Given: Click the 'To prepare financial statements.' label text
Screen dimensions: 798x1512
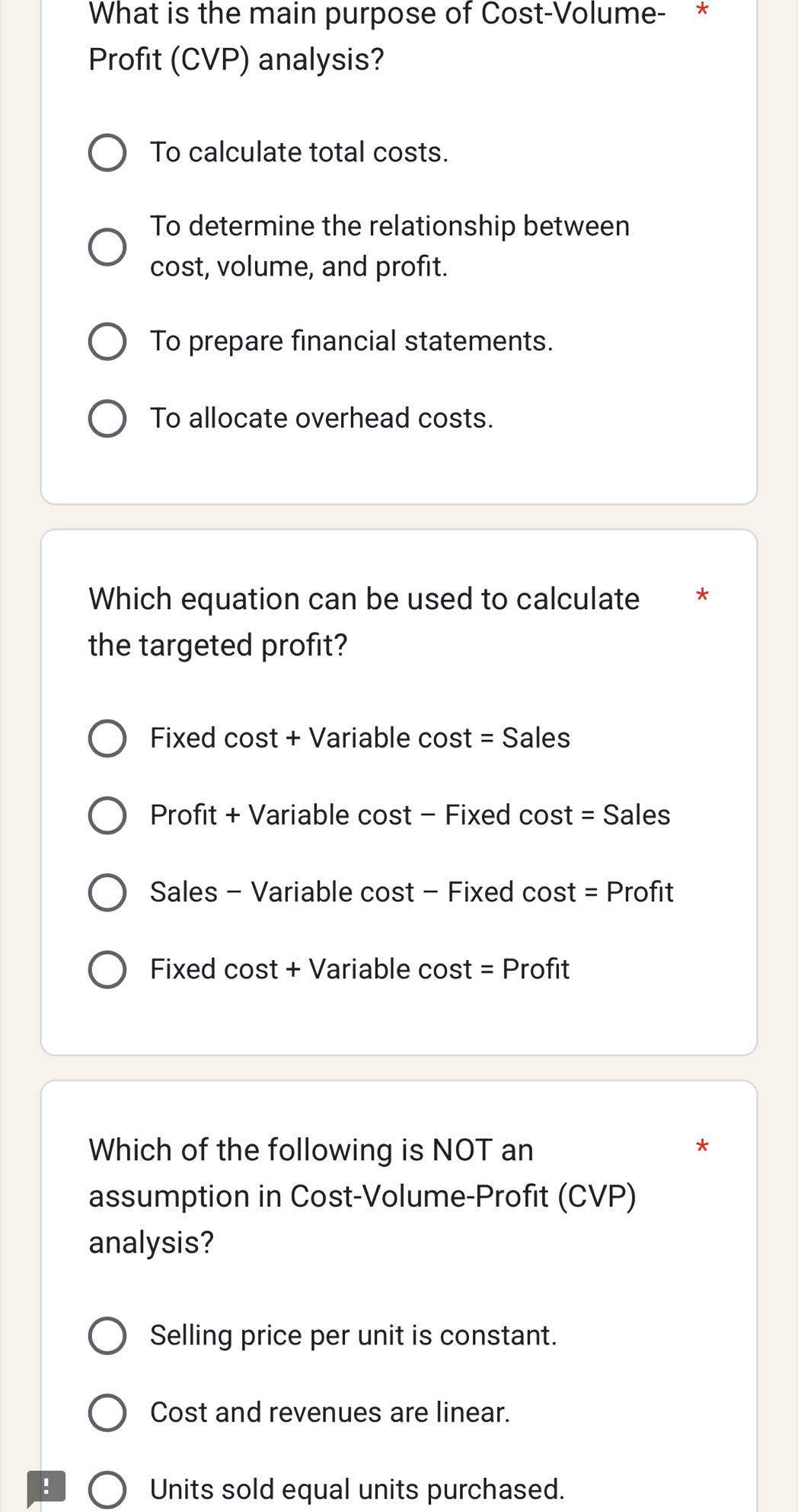Looking at the screenshot, I should point(351,341).
